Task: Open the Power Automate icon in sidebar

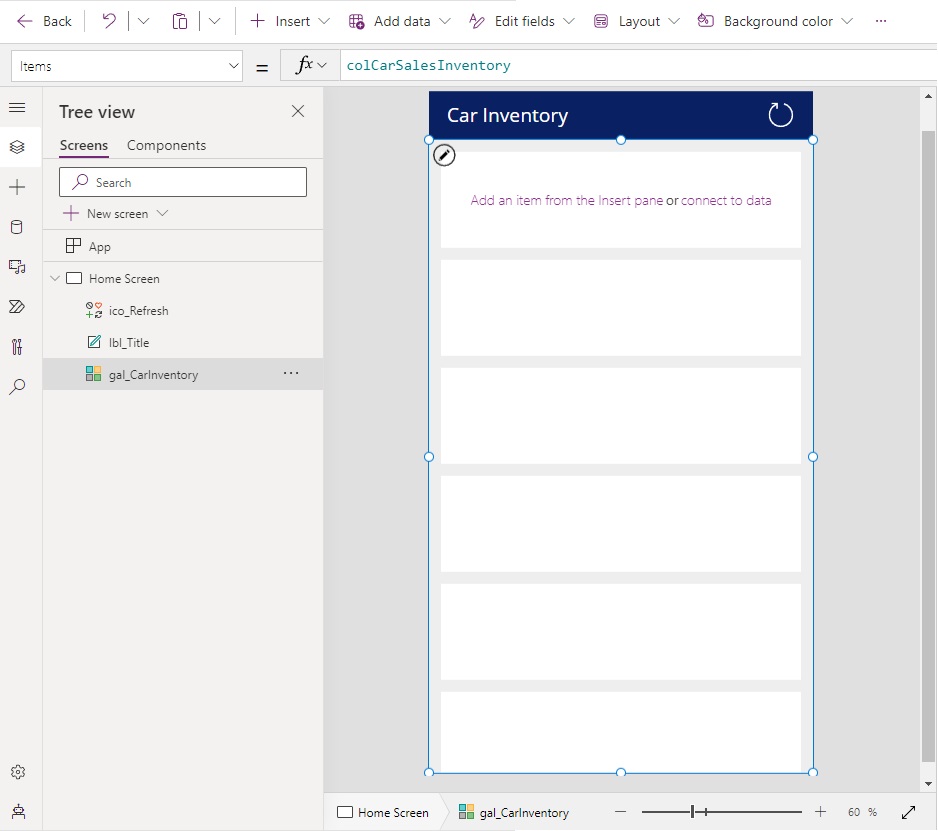Action: [x=17, y=307]
